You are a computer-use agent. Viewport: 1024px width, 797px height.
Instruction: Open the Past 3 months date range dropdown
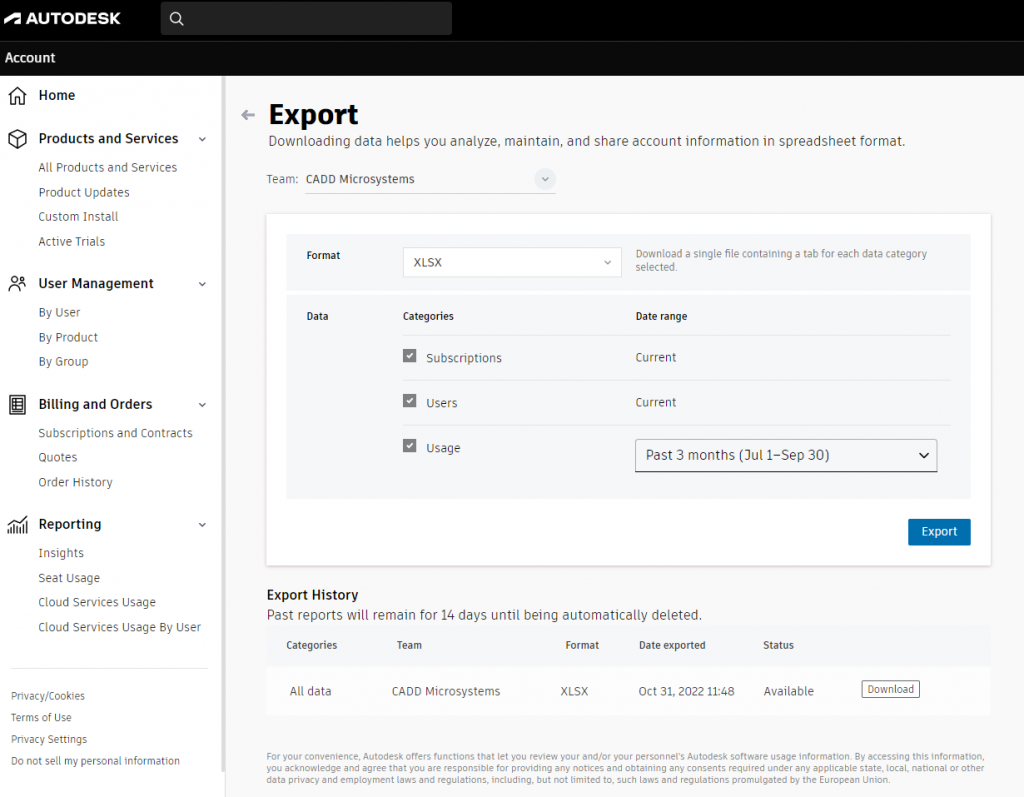pos(786,455)
